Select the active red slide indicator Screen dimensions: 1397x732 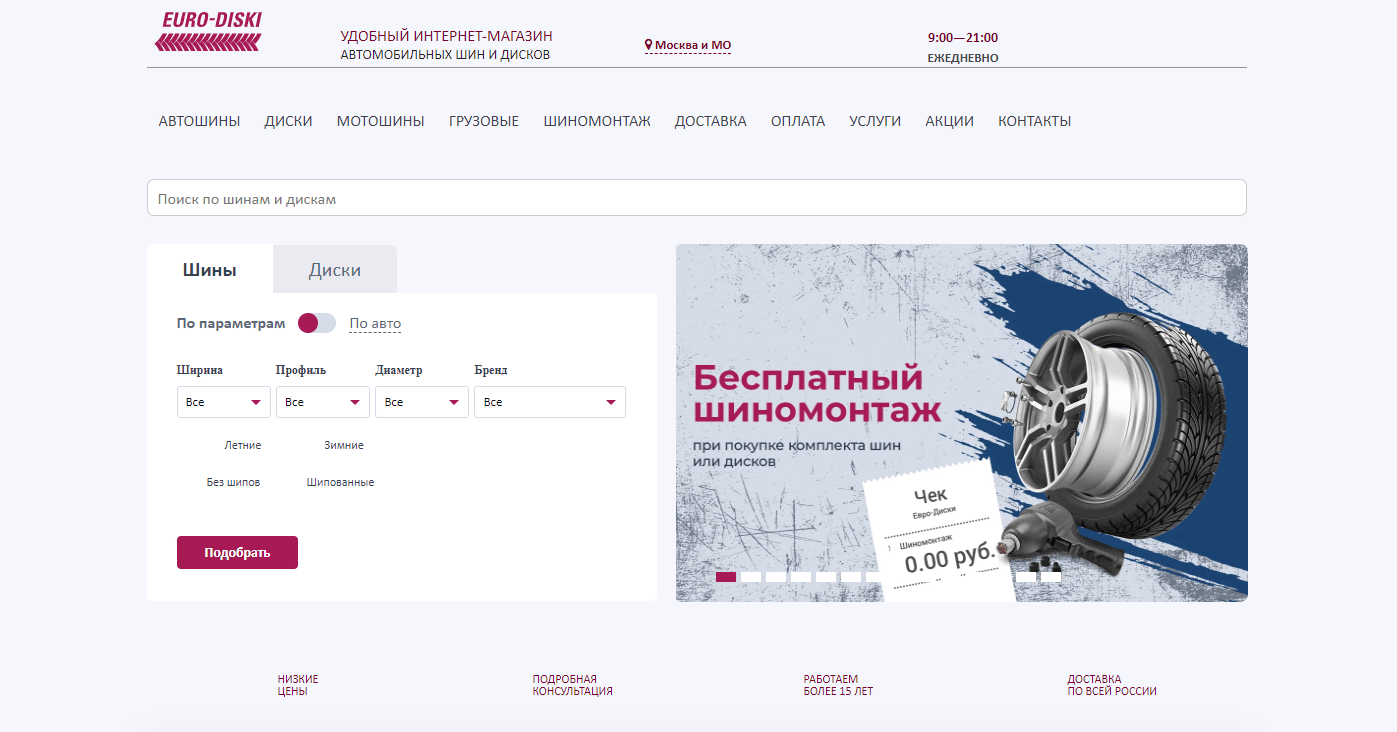tap(726, 577)
